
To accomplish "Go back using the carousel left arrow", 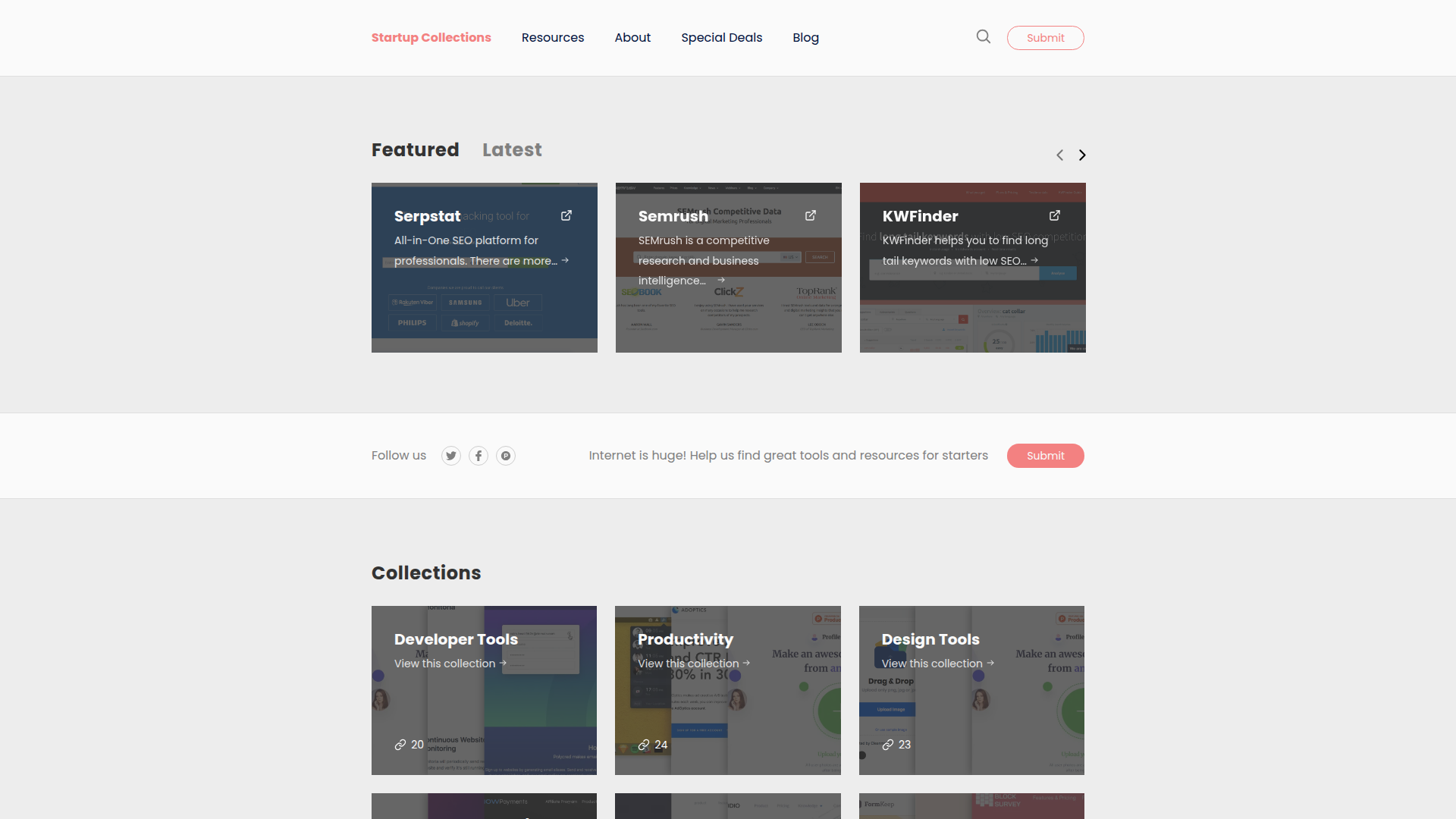I will 1060,155.
